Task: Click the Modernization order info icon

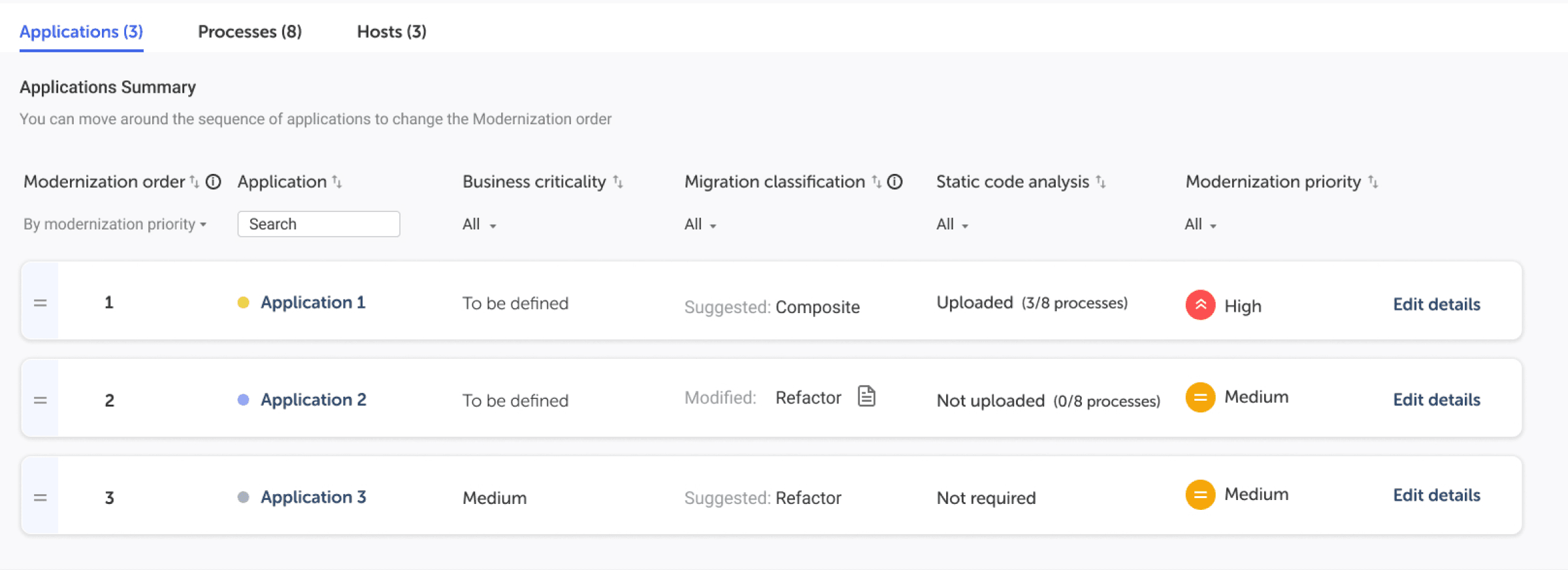Action: (214, 182)
